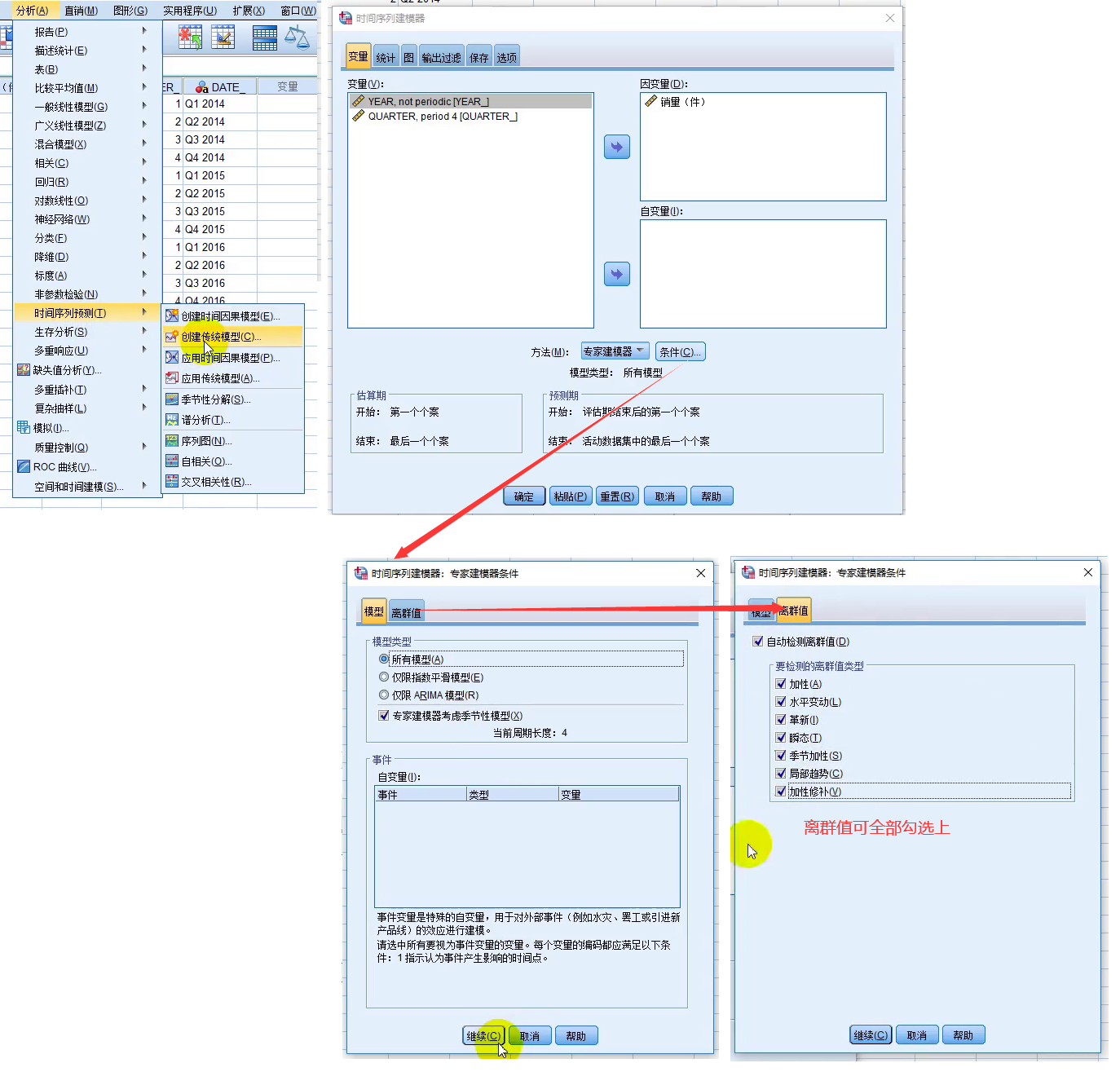
Task: Click the 创建传统模型(C) submenu icon
Action: pos(172,336)
